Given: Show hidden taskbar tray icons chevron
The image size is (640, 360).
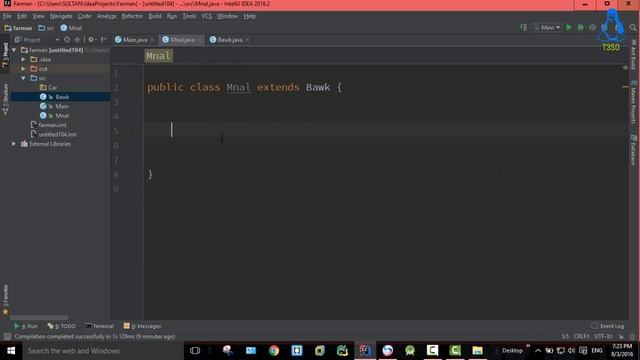Looking at the screenshot, I should pyautogui.click(x=538, y=350).
